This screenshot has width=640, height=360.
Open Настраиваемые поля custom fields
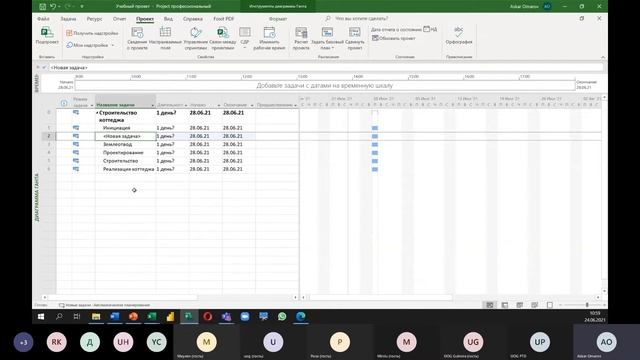coord(165,38)
